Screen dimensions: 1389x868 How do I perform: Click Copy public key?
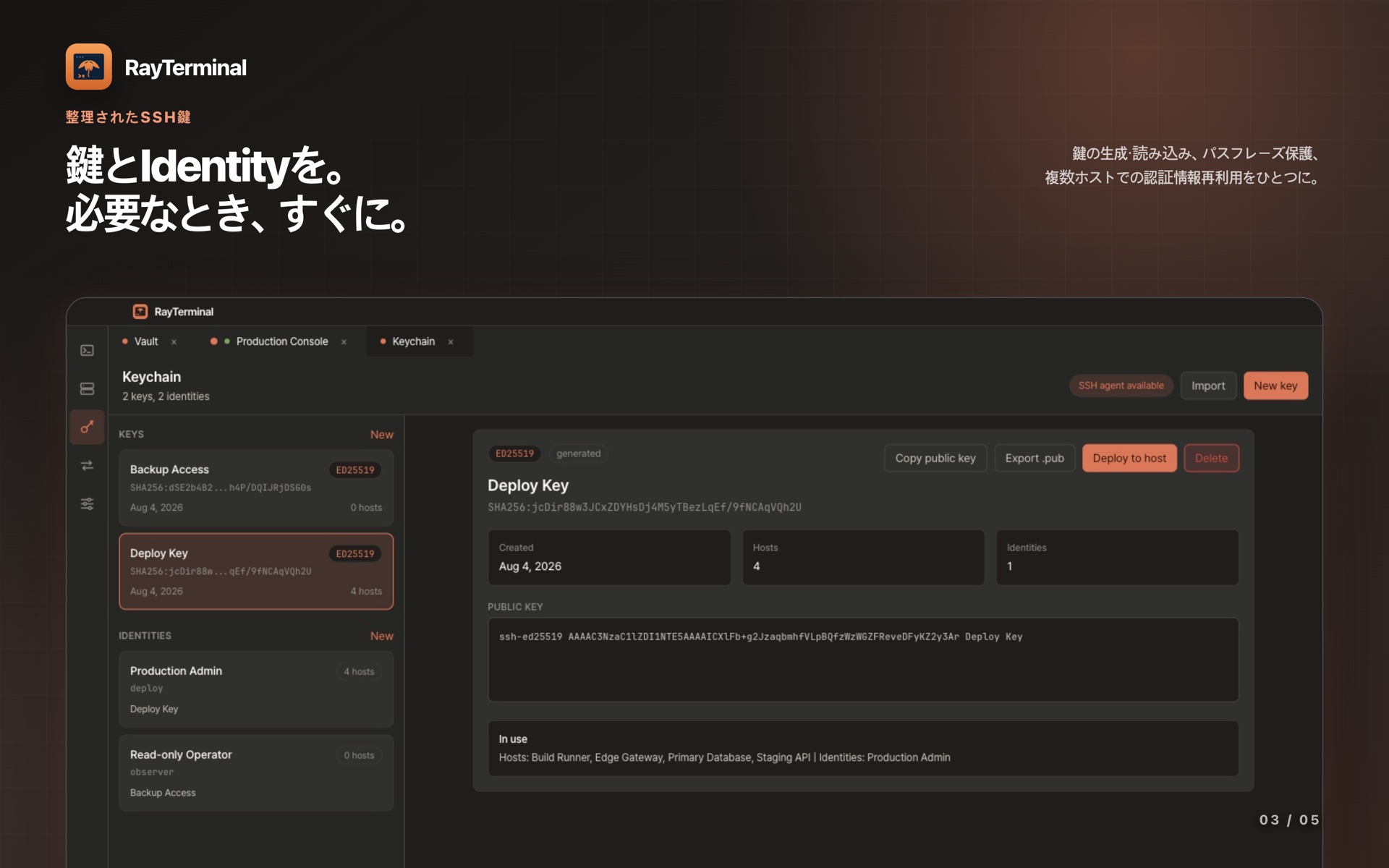[x=935, y=458]
